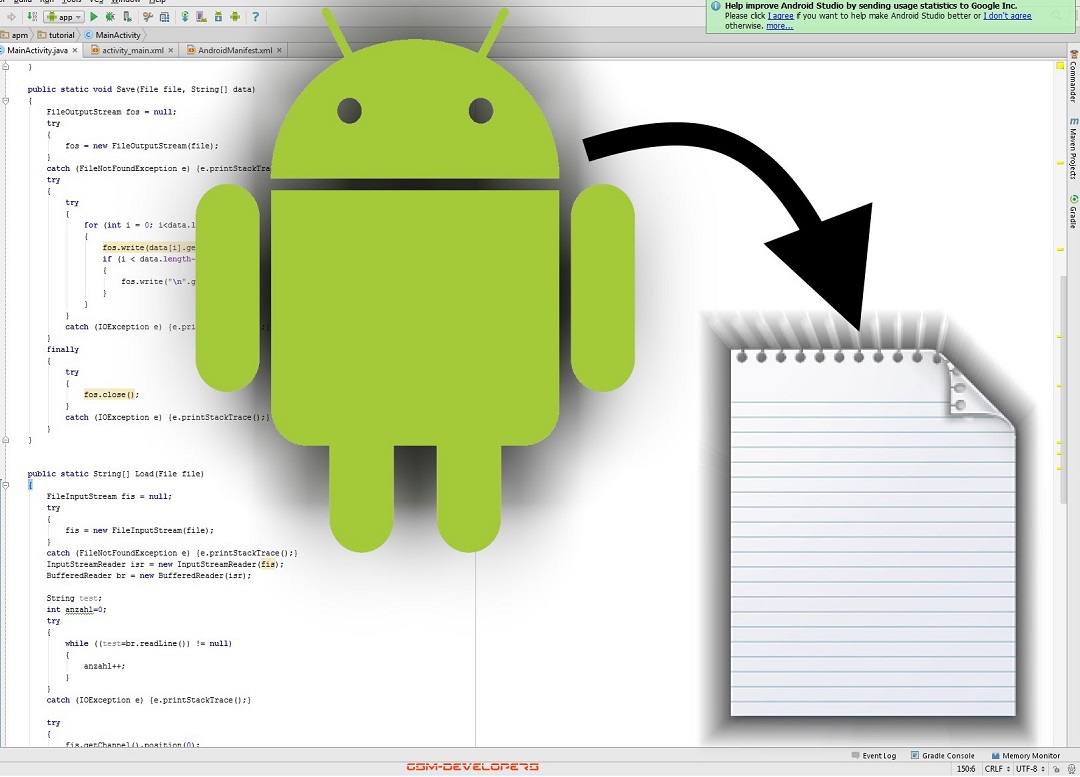The image size is (1080, 777).
Task: Open the AVD Manager icon
Action: coord(202,17)
